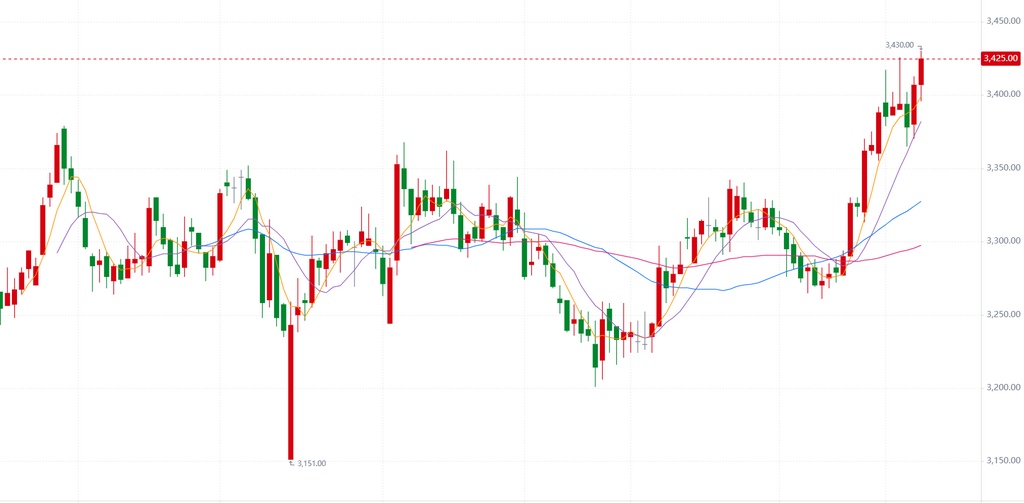Viewport: 1024px width, 503px height.
Task: Click the 3,450.00 price axis label
Action: 1001,21
